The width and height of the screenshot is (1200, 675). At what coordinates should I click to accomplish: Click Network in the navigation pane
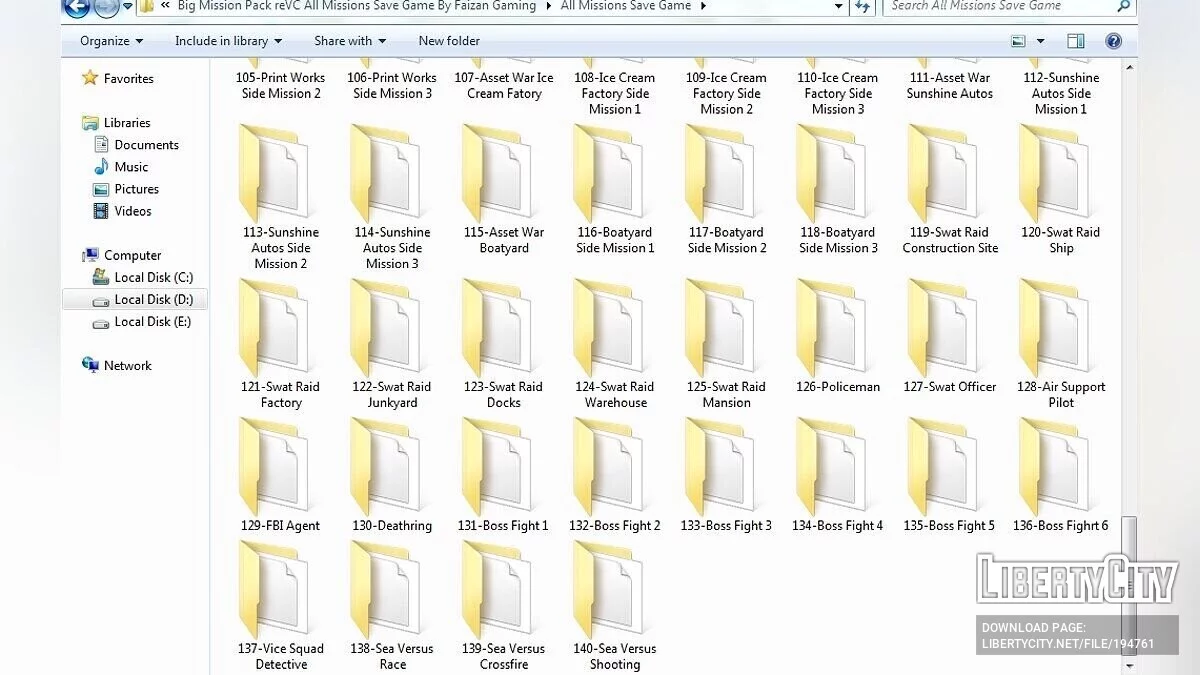[x=127, y=366]
